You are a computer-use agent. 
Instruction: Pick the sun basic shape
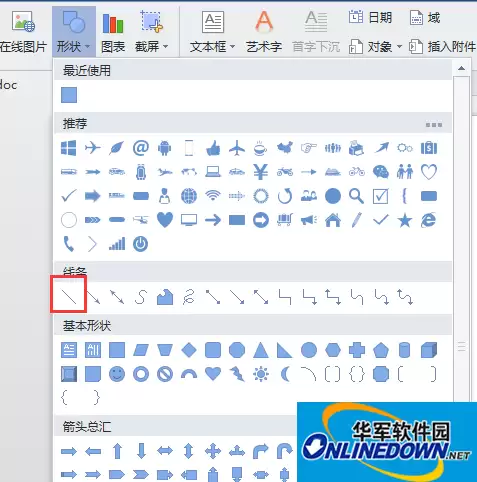(x=261, y=374)
